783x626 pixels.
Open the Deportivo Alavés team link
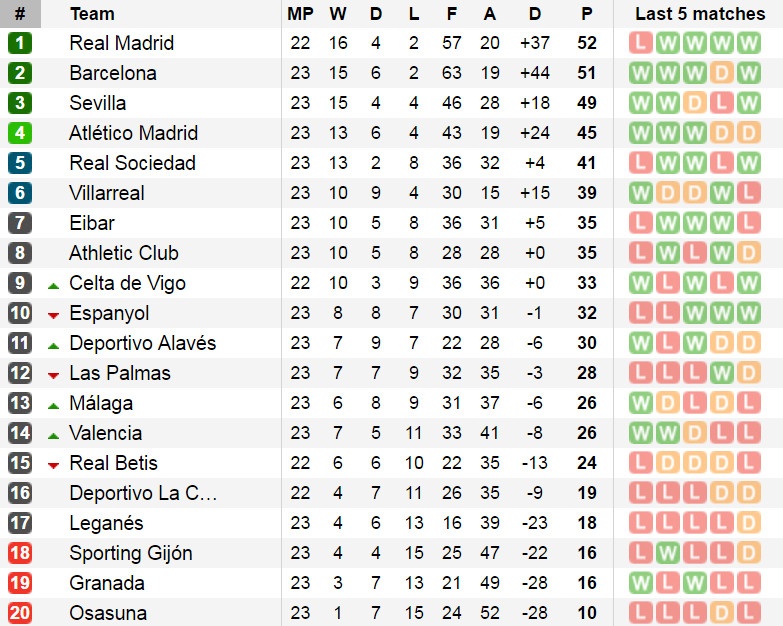tap(142, 343)
